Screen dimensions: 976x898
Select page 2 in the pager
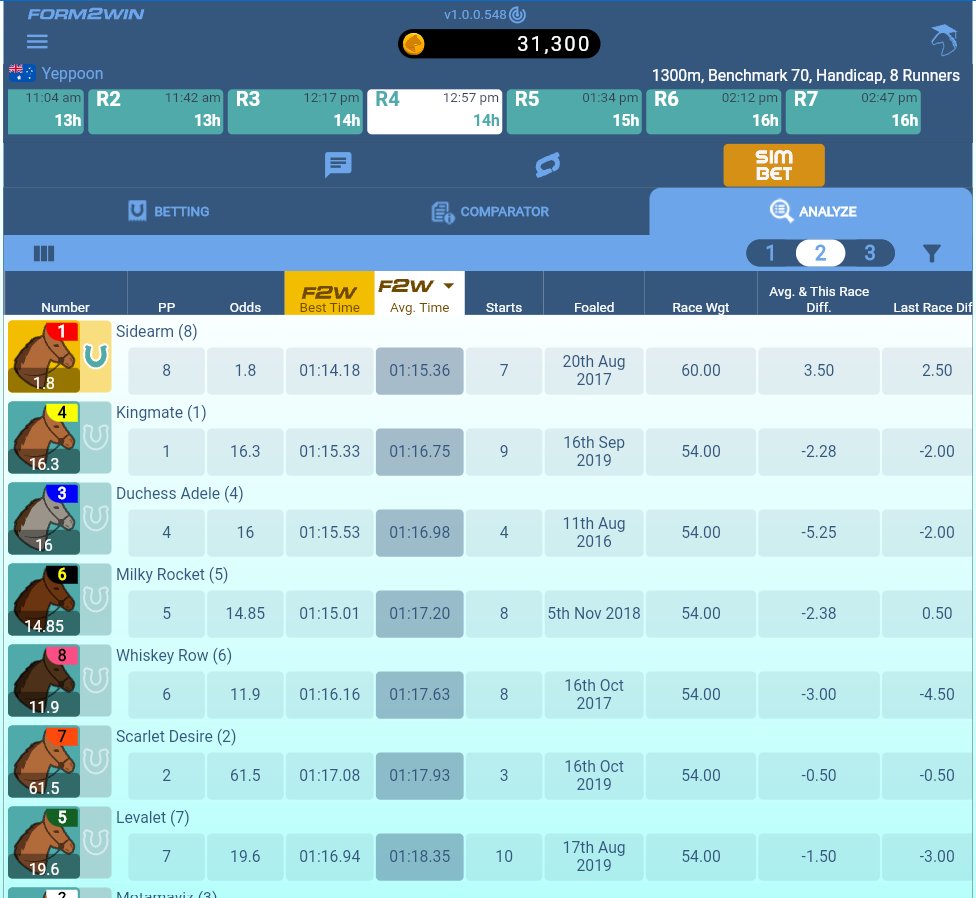point(820,253)
